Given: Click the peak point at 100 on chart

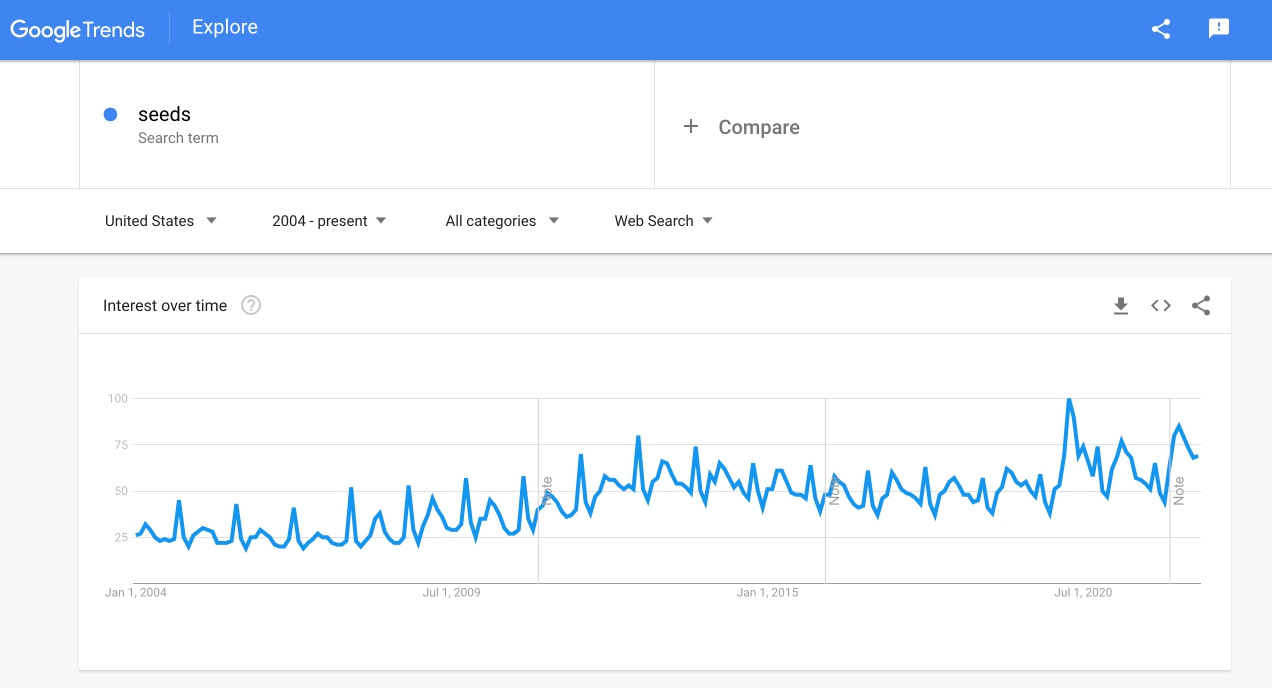Looking at the screenshot, I should click(1069, 399).
